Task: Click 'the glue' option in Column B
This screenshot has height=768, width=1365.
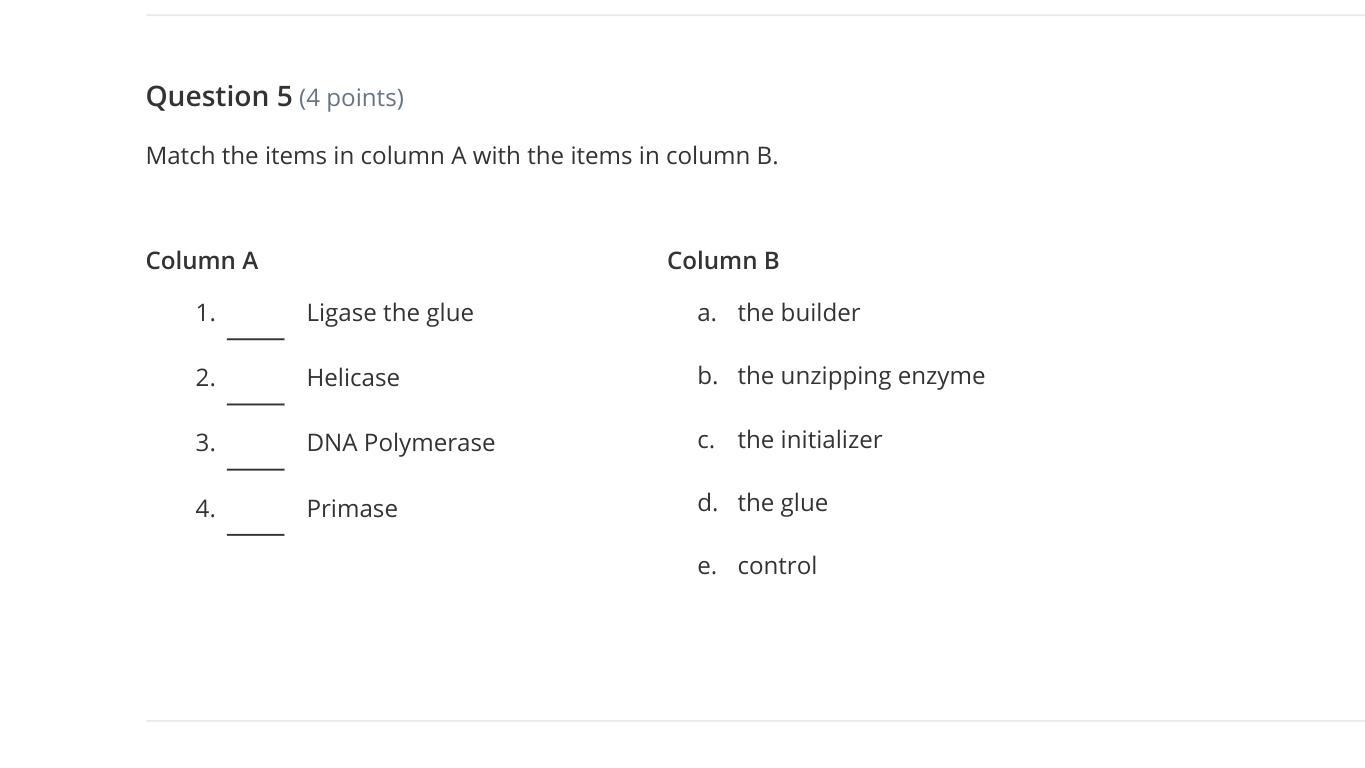Action: pyautogui.click(x=782, y=503)
